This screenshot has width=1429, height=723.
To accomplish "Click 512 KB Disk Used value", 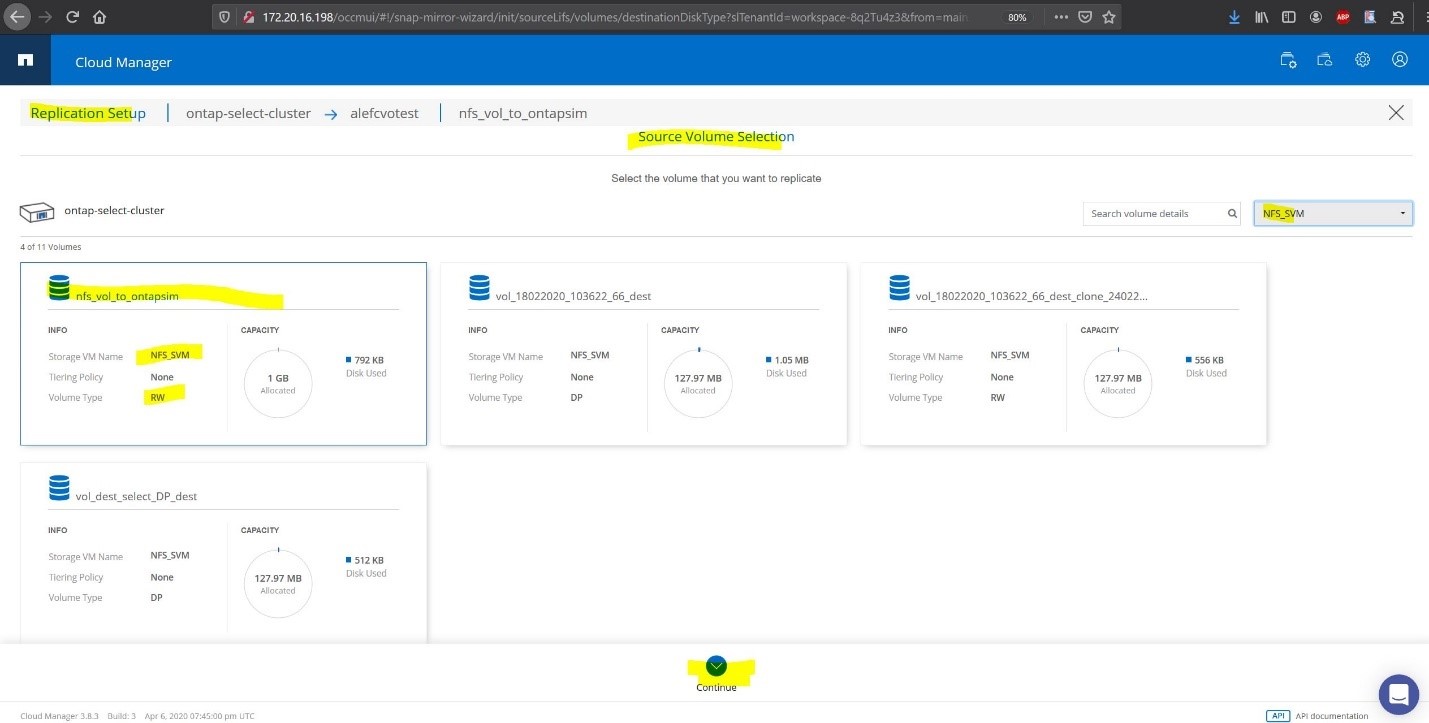I will tap(370, 560).
